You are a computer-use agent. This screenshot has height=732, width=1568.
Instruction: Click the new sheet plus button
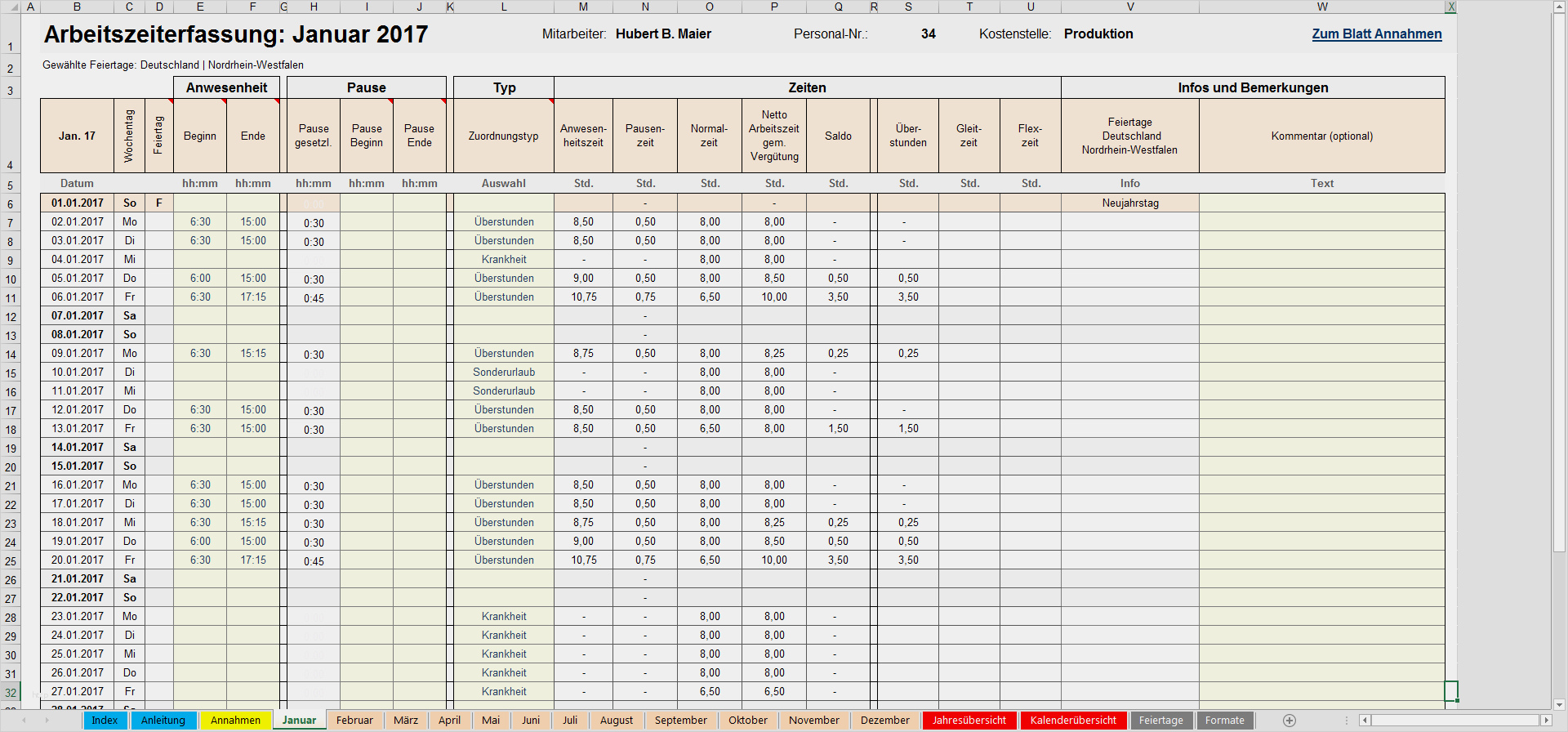pyautogui.click(x=1289, y=721)
